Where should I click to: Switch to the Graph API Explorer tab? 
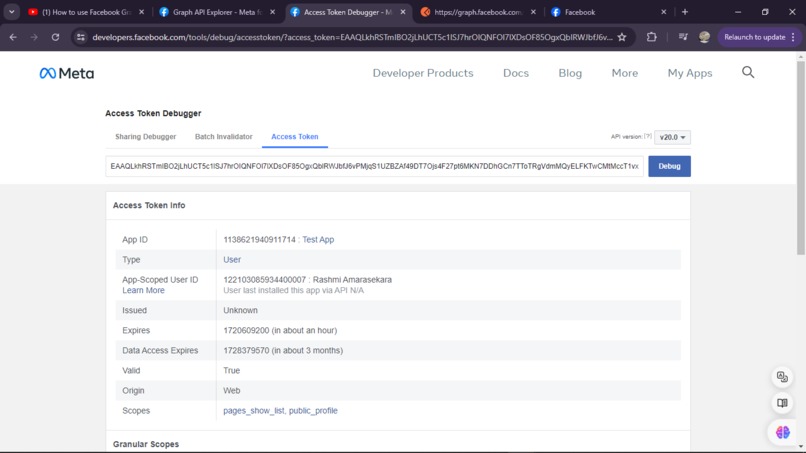click(x=217, y=12)
